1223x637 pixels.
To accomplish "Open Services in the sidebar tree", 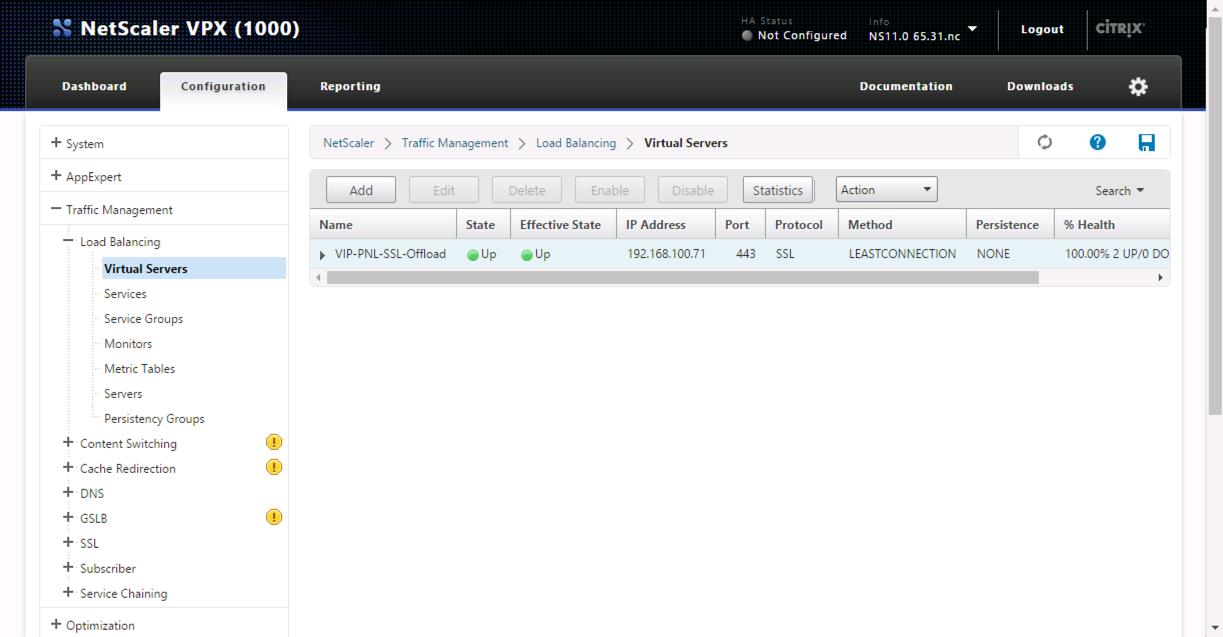I will pos(125,294).
